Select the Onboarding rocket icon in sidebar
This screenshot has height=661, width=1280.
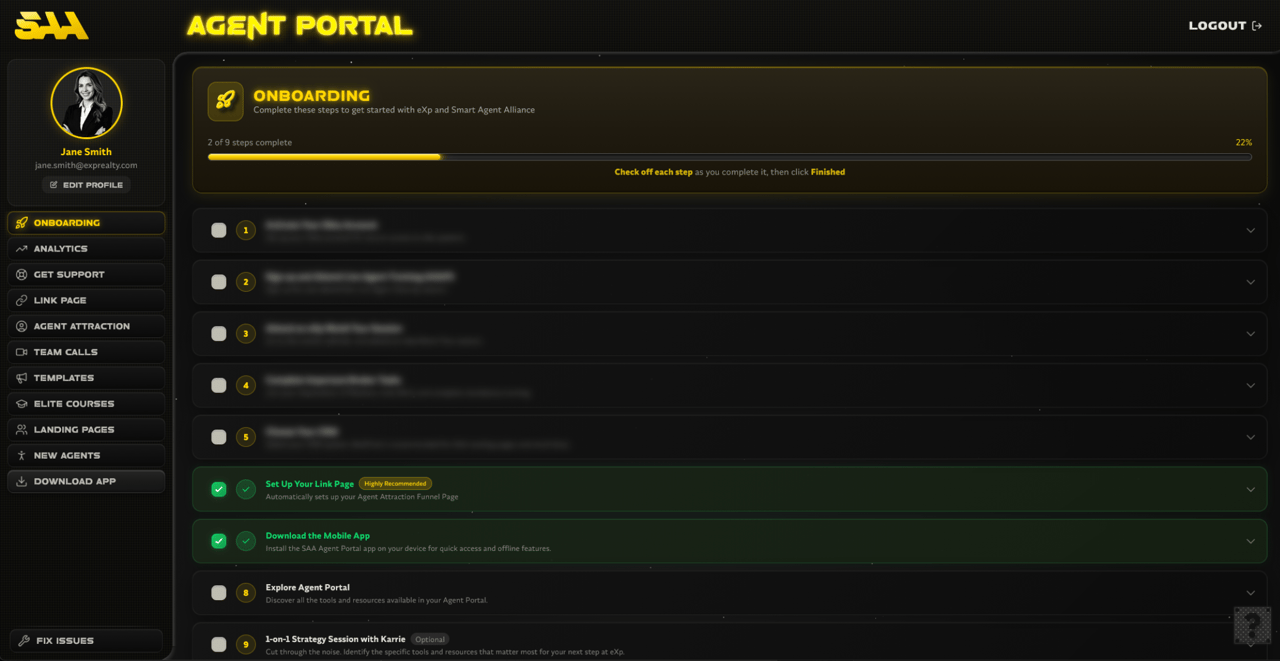click(20, 222)
